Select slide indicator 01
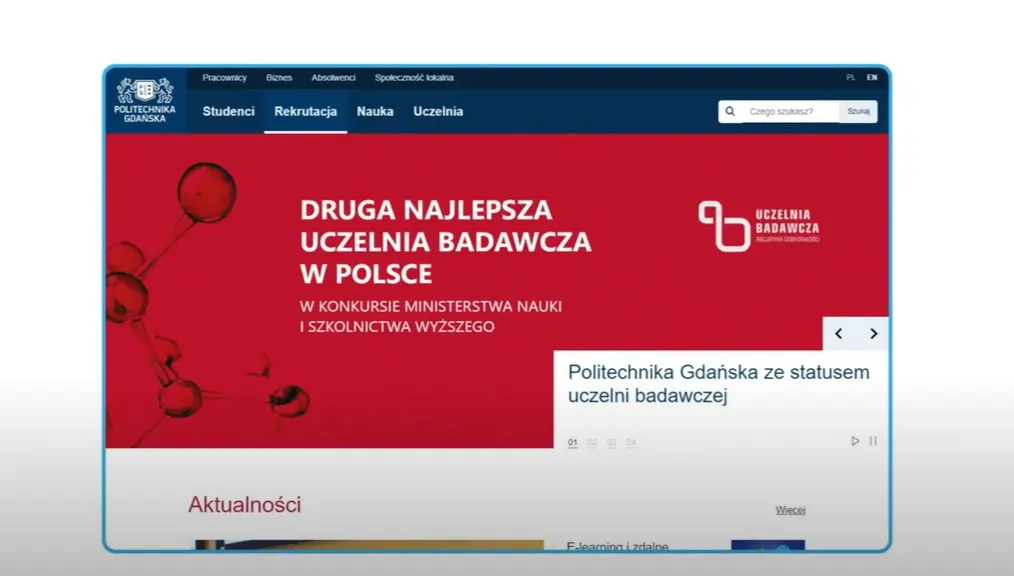The width and height of the screenshot is (1014, 576). point(572,443)
